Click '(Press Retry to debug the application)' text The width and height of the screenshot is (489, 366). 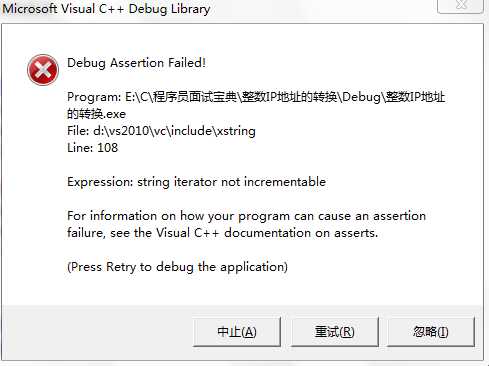pyautogui.click(x=177, y=267)
